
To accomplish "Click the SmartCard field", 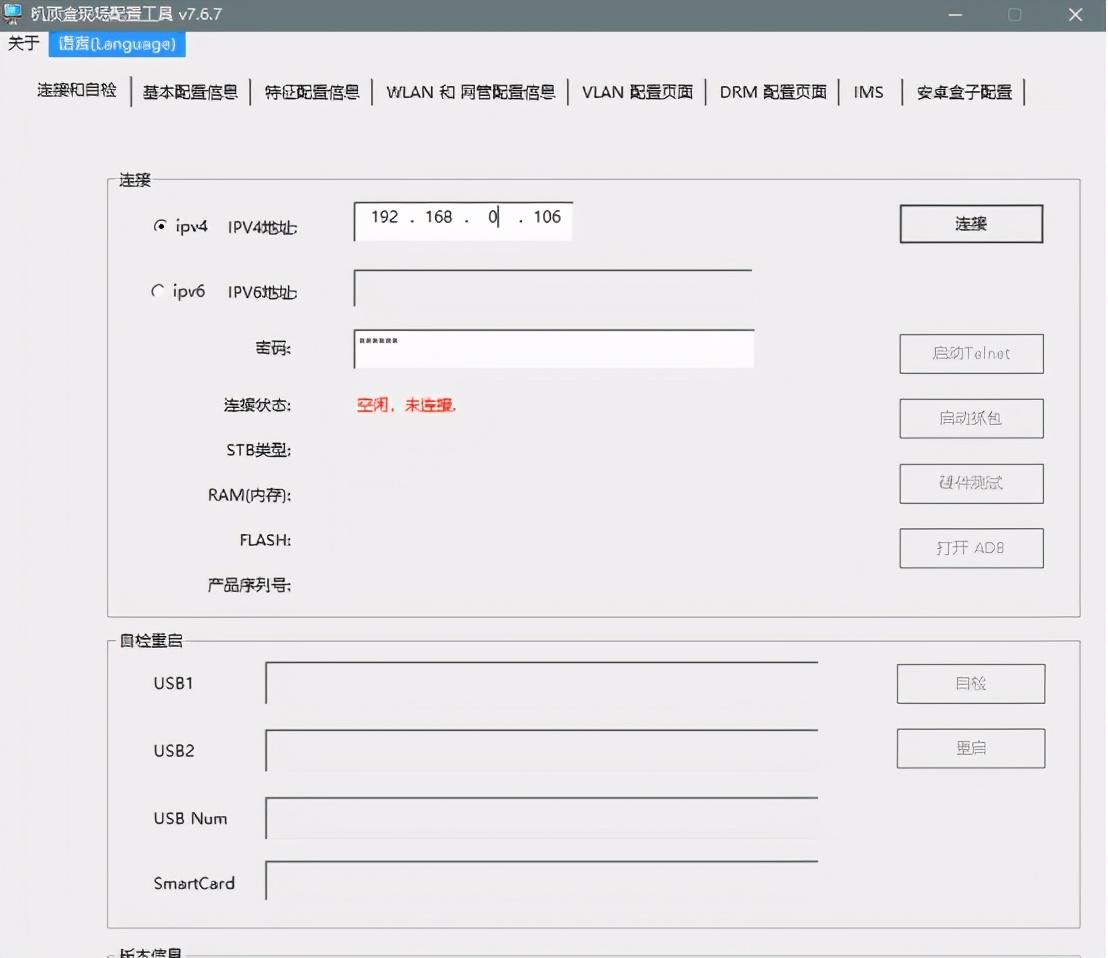I will 542,880.
